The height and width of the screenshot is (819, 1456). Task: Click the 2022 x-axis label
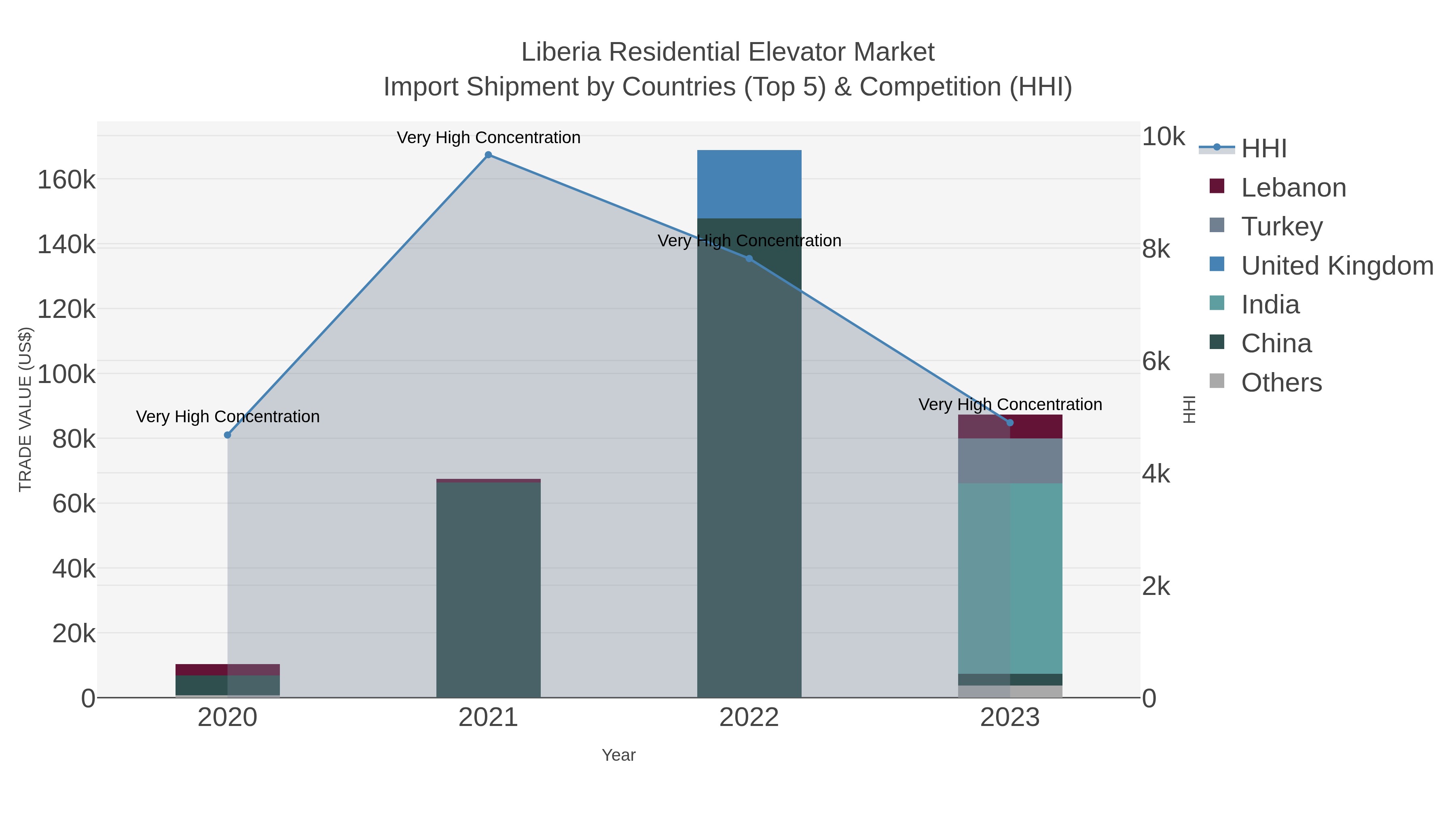(x=749, y=718)
